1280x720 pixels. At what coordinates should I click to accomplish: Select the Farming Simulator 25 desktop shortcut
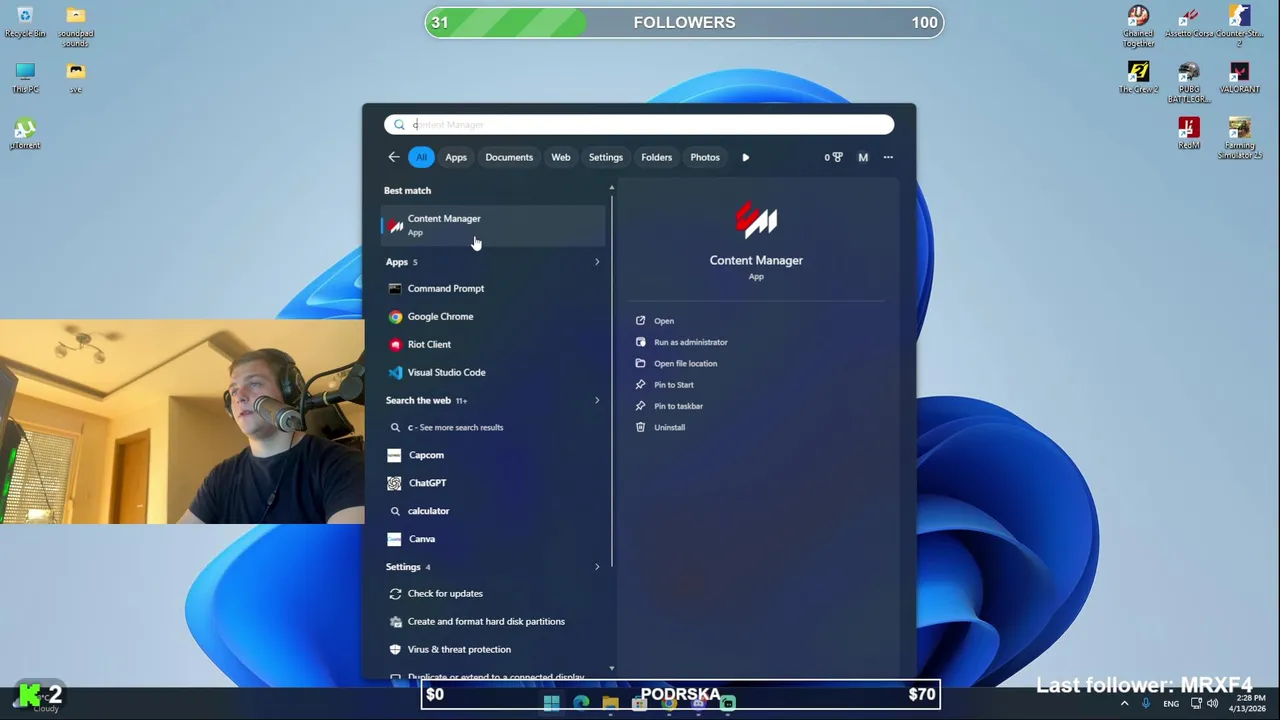[1239, 139]
